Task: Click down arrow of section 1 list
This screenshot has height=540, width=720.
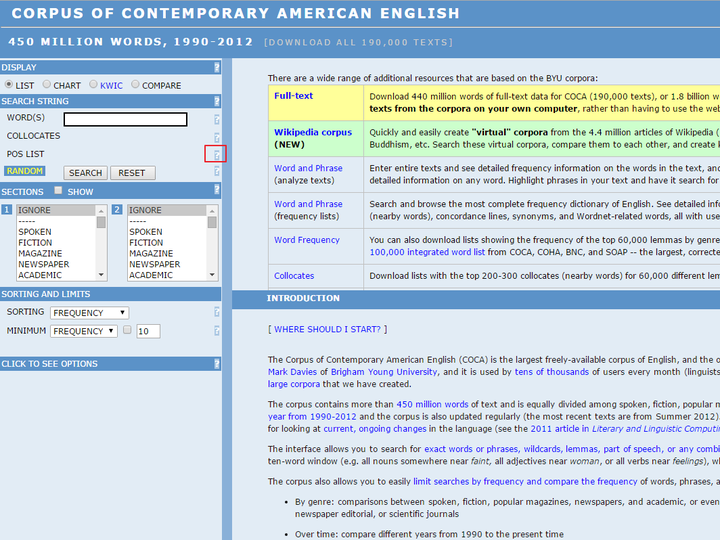Action: tap(101, 275)
